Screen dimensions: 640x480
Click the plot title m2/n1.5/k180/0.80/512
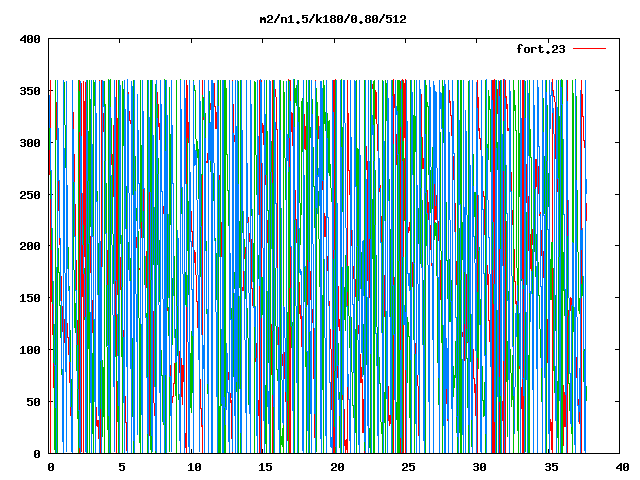point(333,19)
